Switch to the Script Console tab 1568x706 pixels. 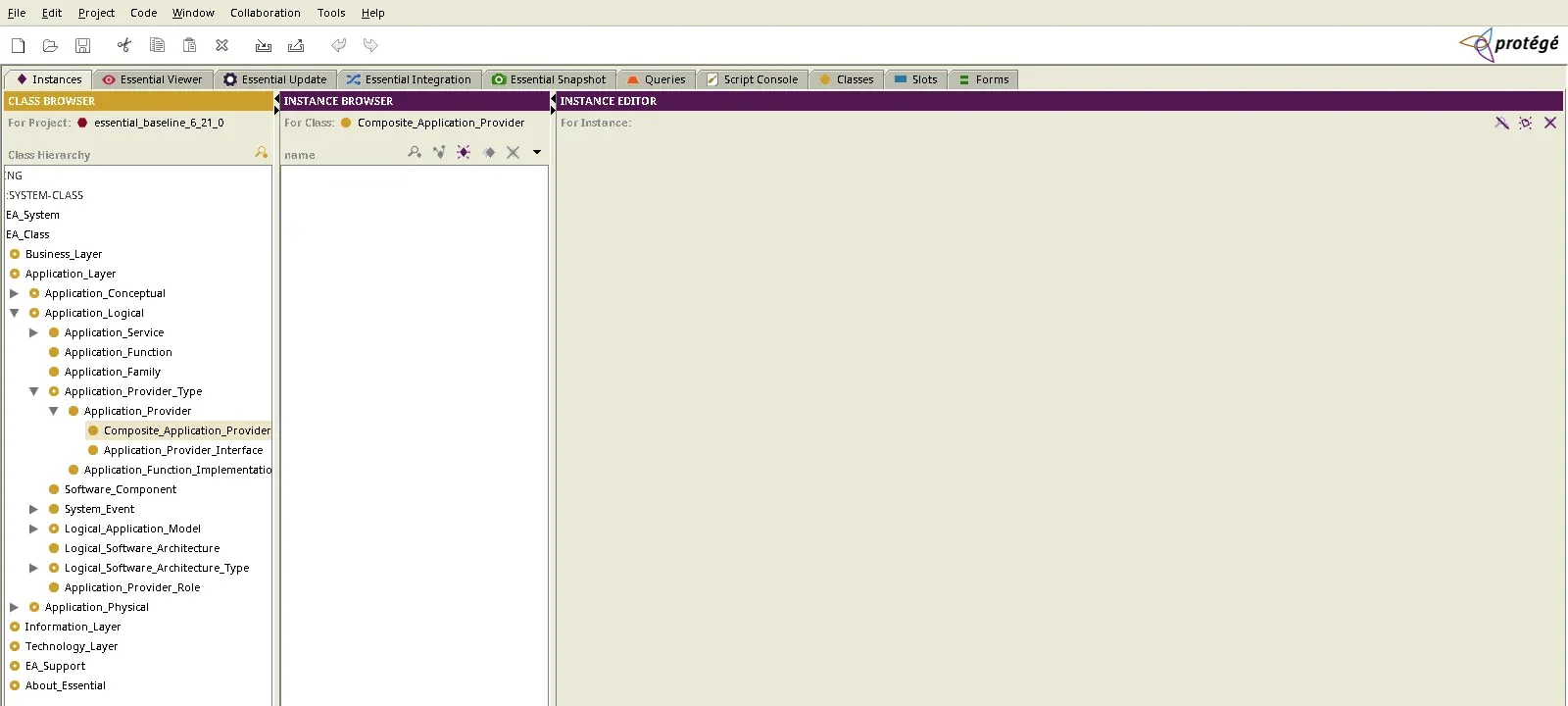click(x=753, y=79)
